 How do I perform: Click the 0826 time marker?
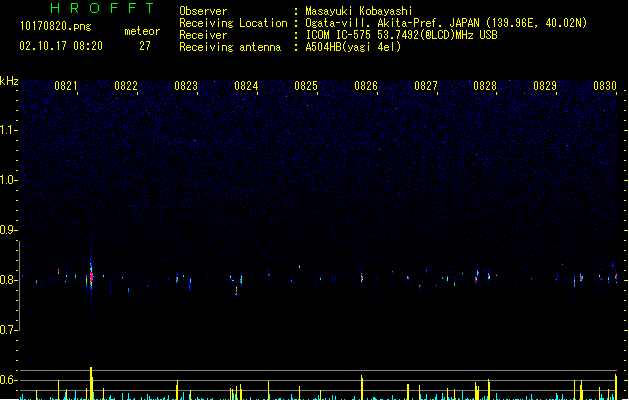(x=366, y=86)
